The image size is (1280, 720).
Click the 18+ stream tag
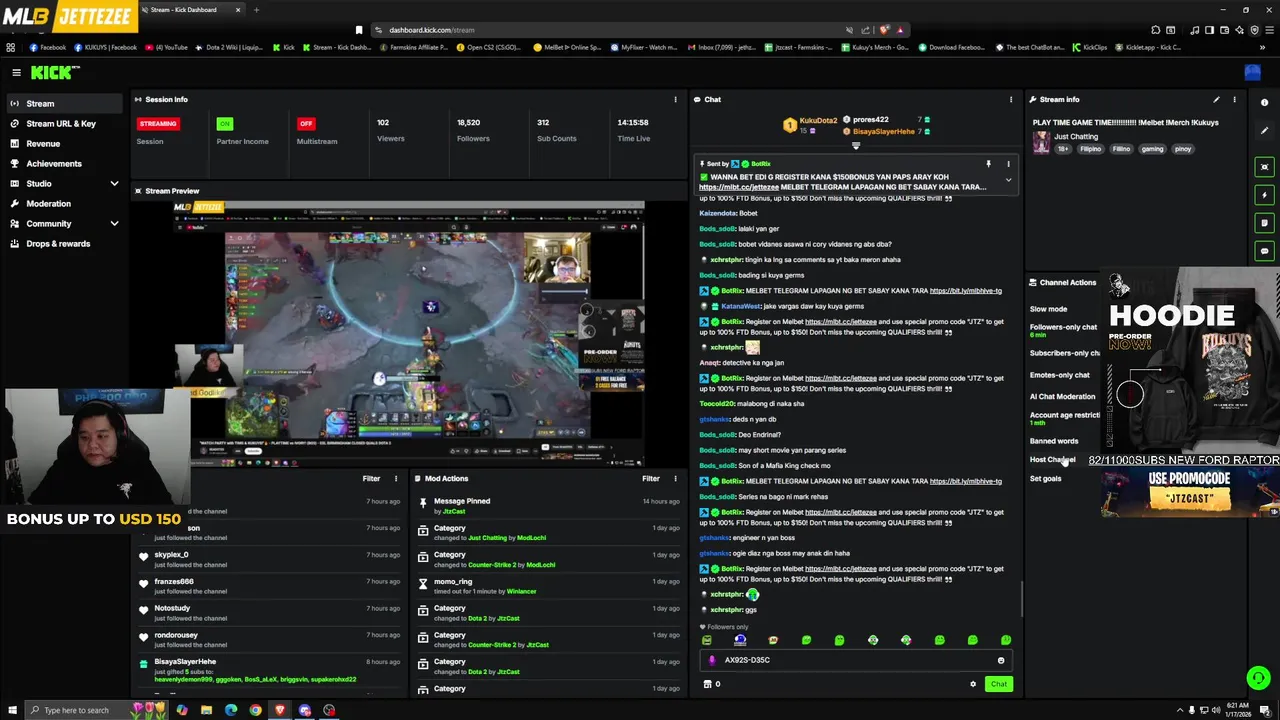pos(1063,149)
